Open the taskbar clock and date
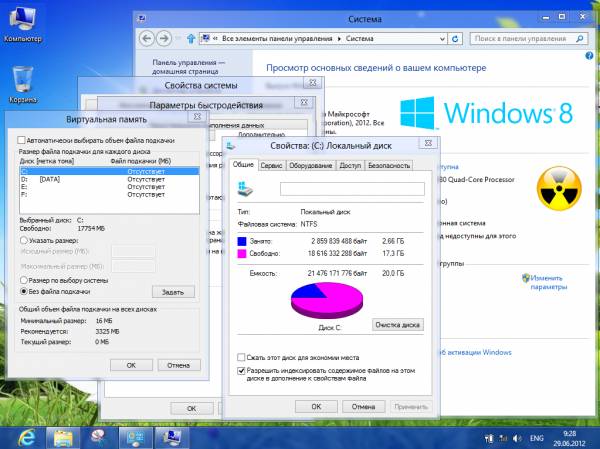 569,439
